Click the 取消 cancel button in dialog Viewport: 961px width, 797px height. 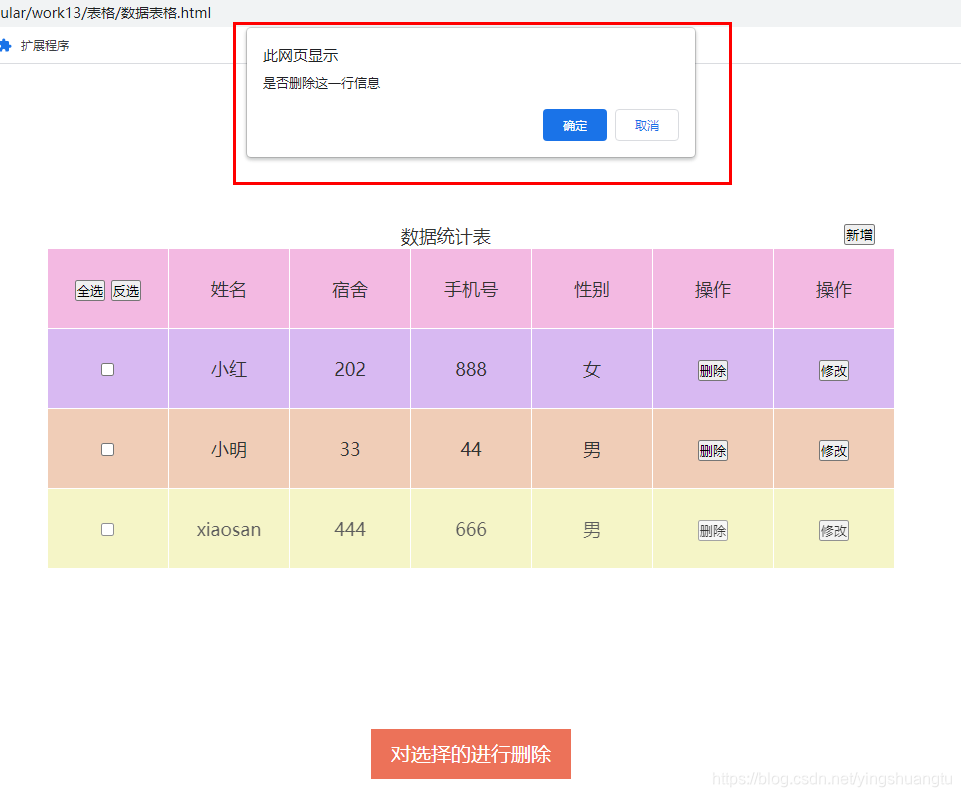(647, 125)
